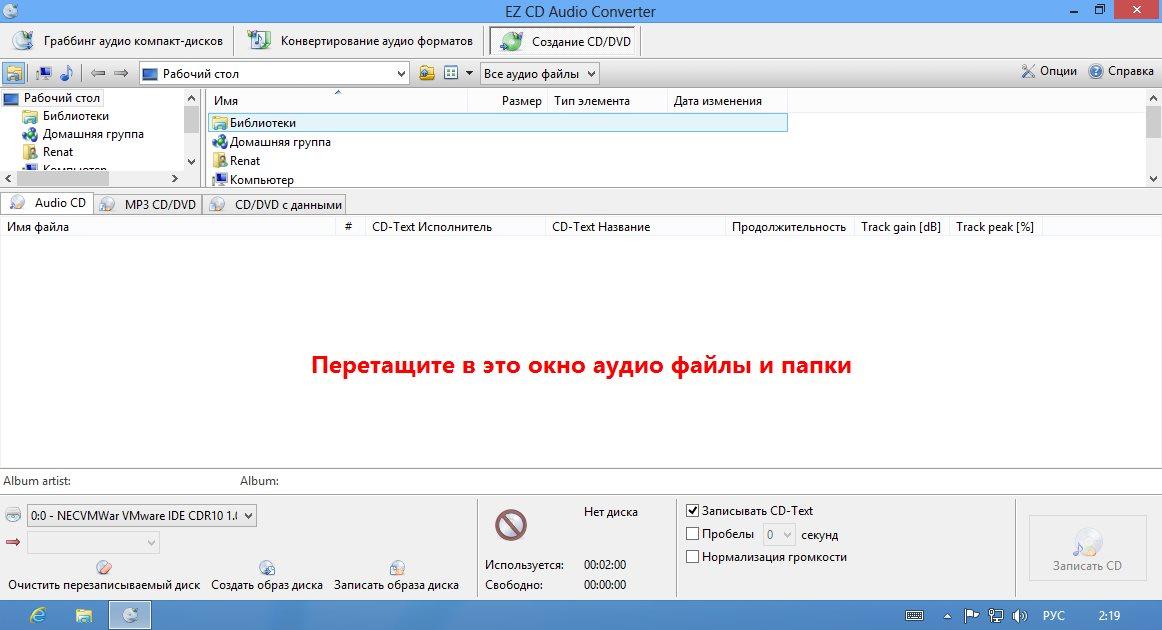Click the 2:19 taskbar clock
1162x630 pixels.
[x=1109, y=616]
